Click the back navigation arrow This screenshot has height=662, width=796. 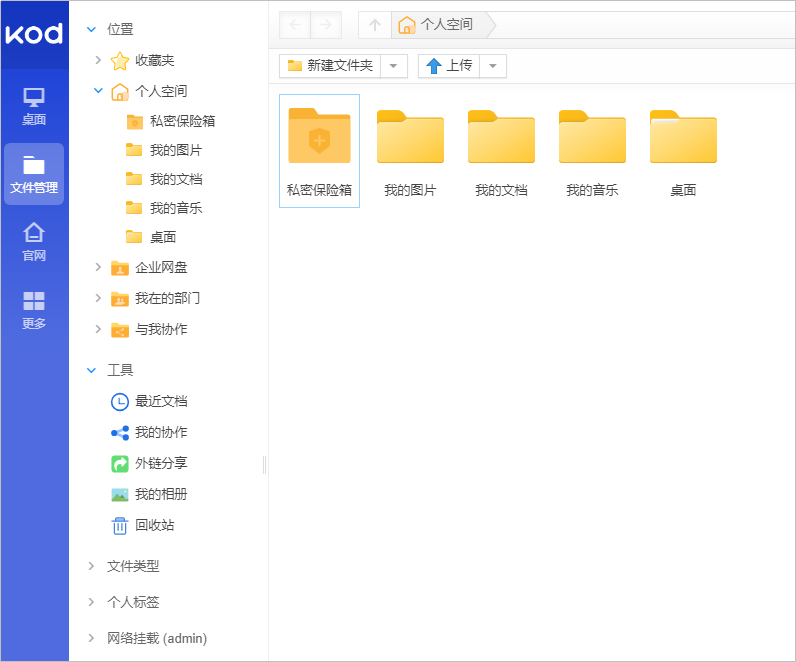point(295,24)
